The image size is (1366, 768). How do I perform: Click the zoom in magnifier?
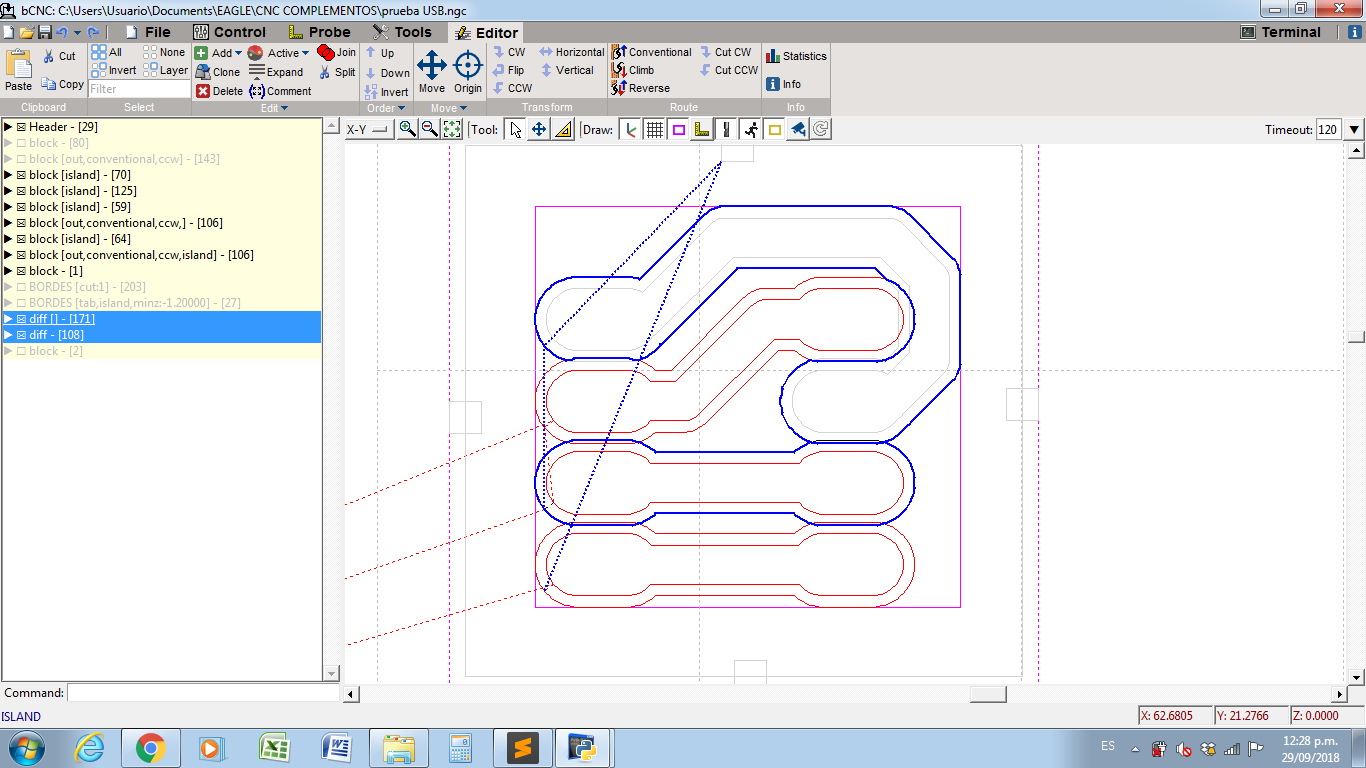pyautogui.click(x=407, y=129)
